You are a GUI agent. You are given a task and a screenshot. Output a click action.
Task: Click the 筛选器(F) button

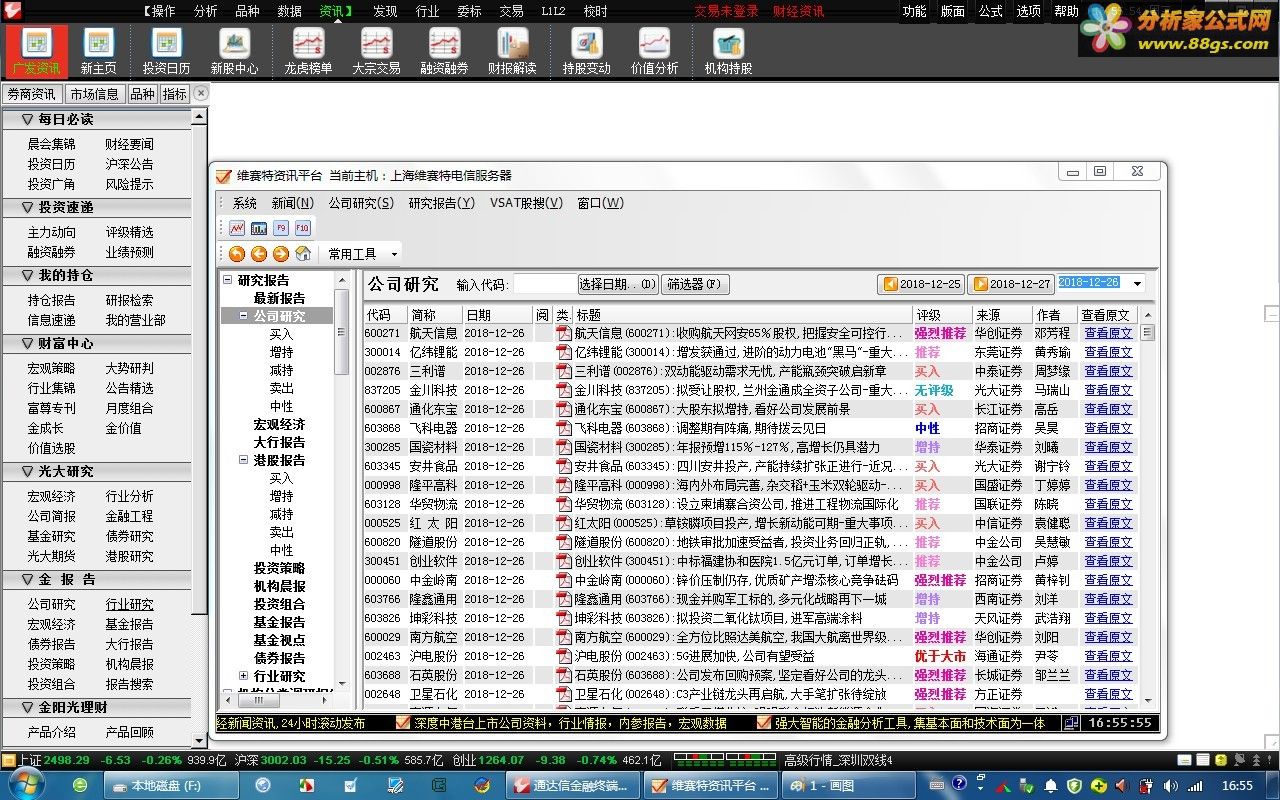[x=695, y=284]
